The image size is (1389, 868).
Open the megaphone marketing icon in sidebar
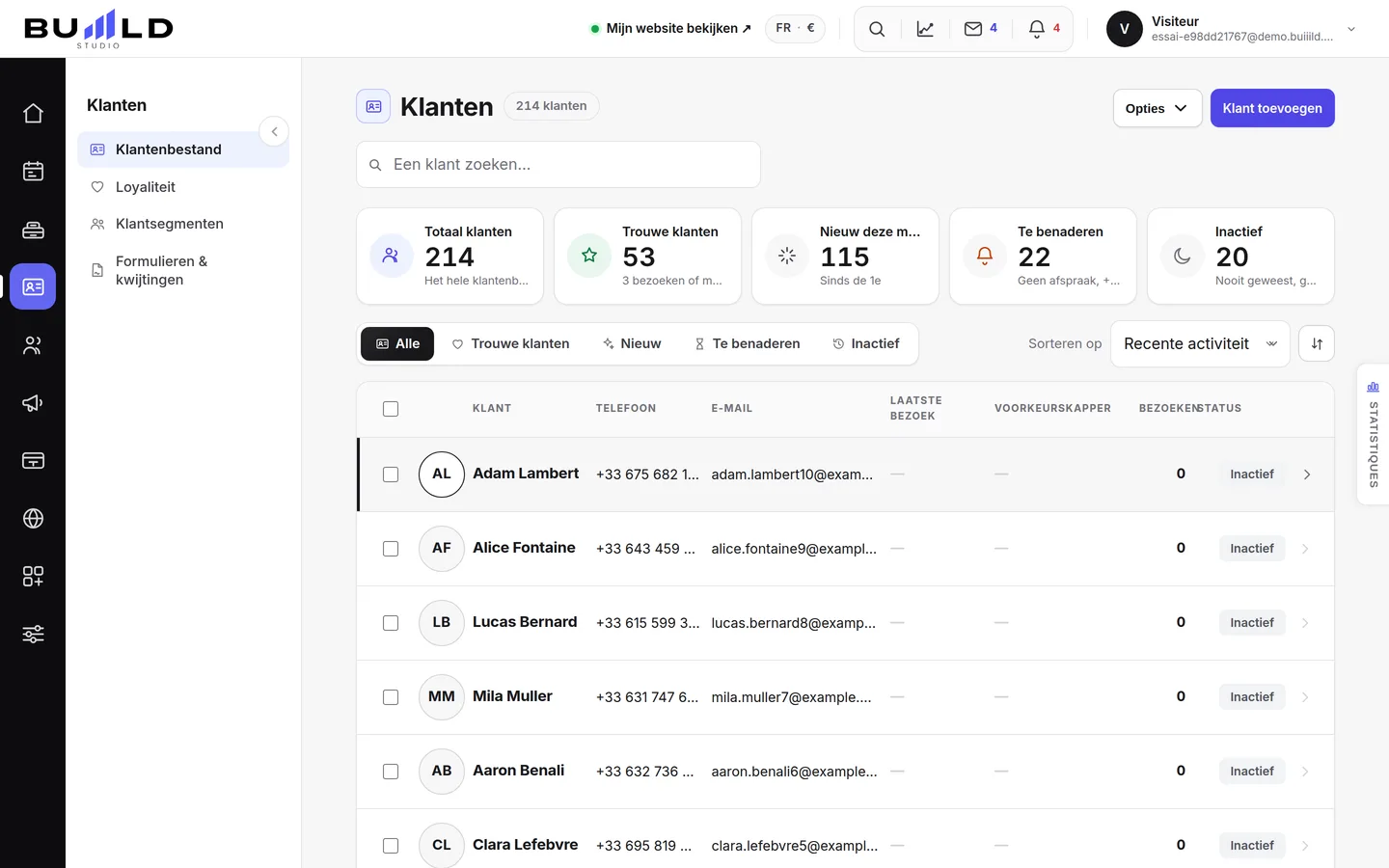point(33,403)
